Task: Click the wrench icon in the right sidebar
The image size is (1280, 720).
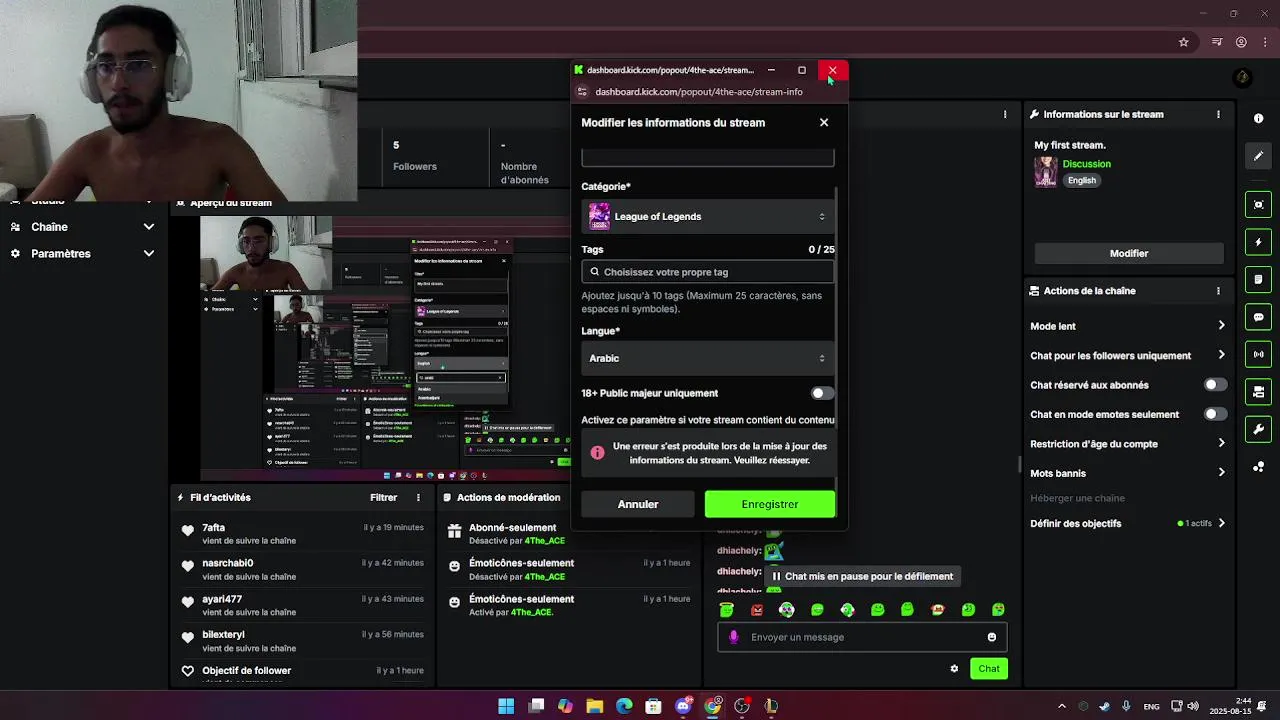Action: point(1258,429)
